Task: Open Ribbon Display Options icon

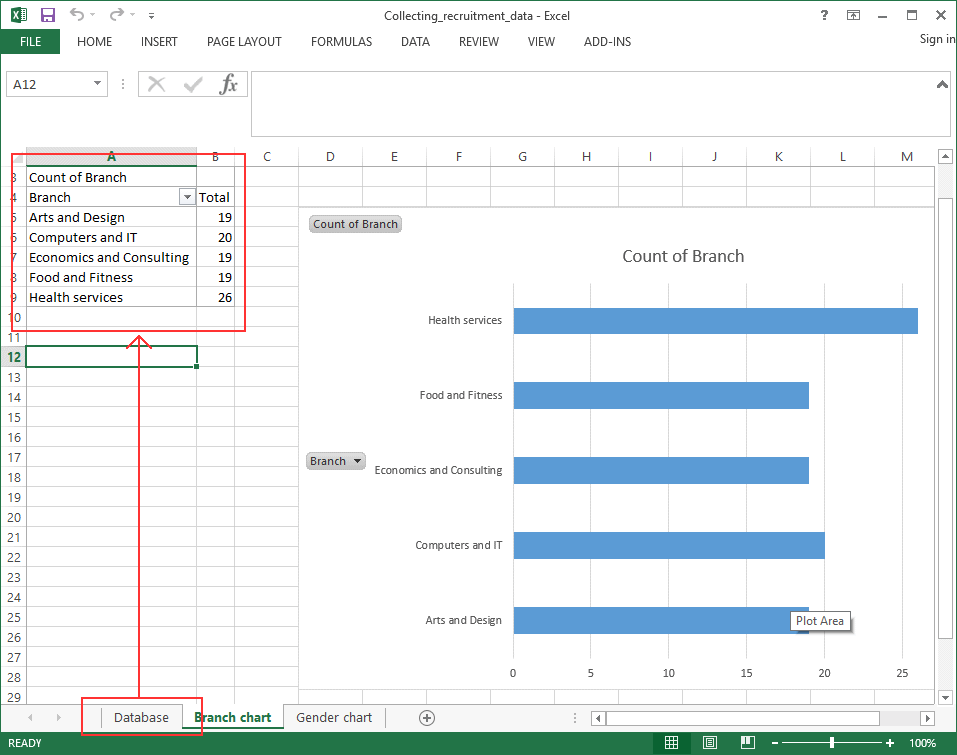Action: (853, 15)
